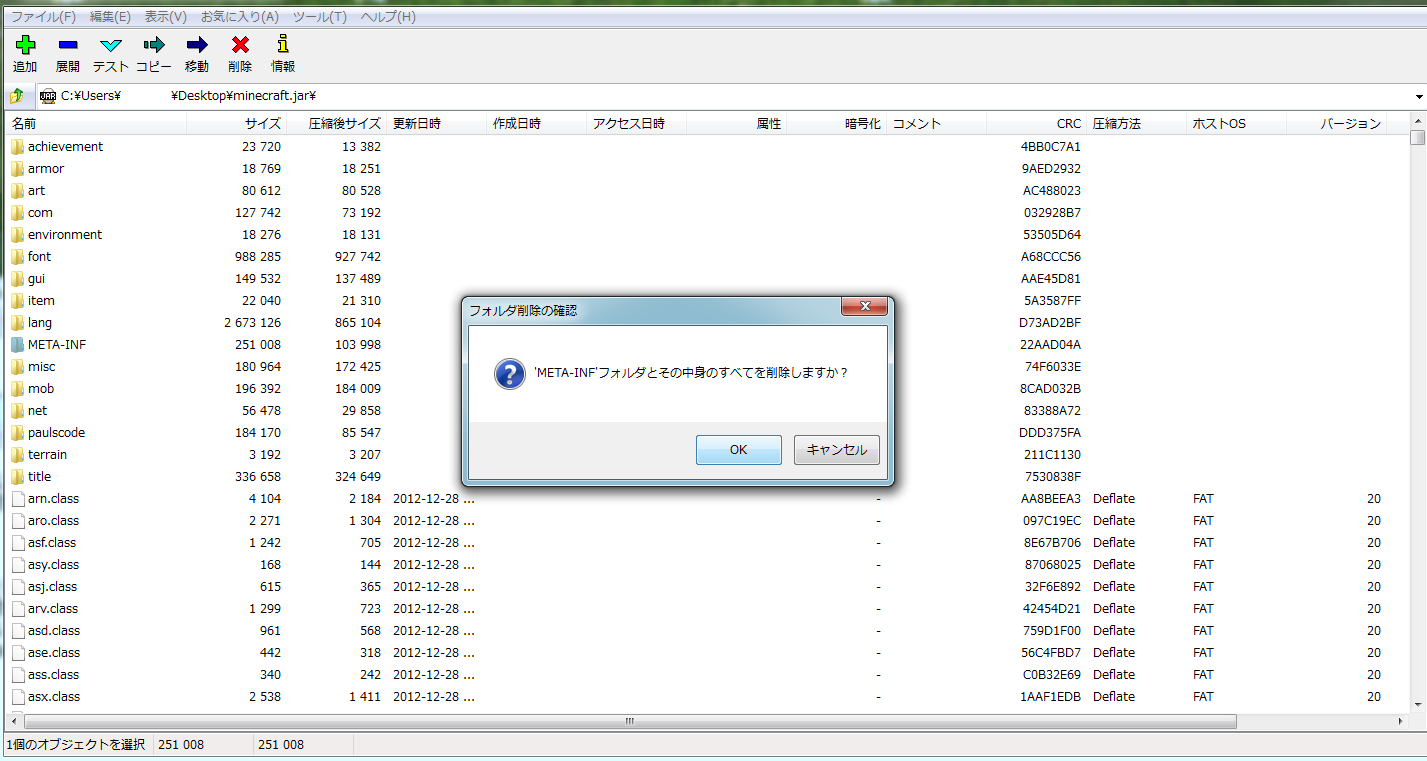Click the up-folder icon beside address bar
This screenshot has width=1427, height=761.
click(x=16, y=96)
